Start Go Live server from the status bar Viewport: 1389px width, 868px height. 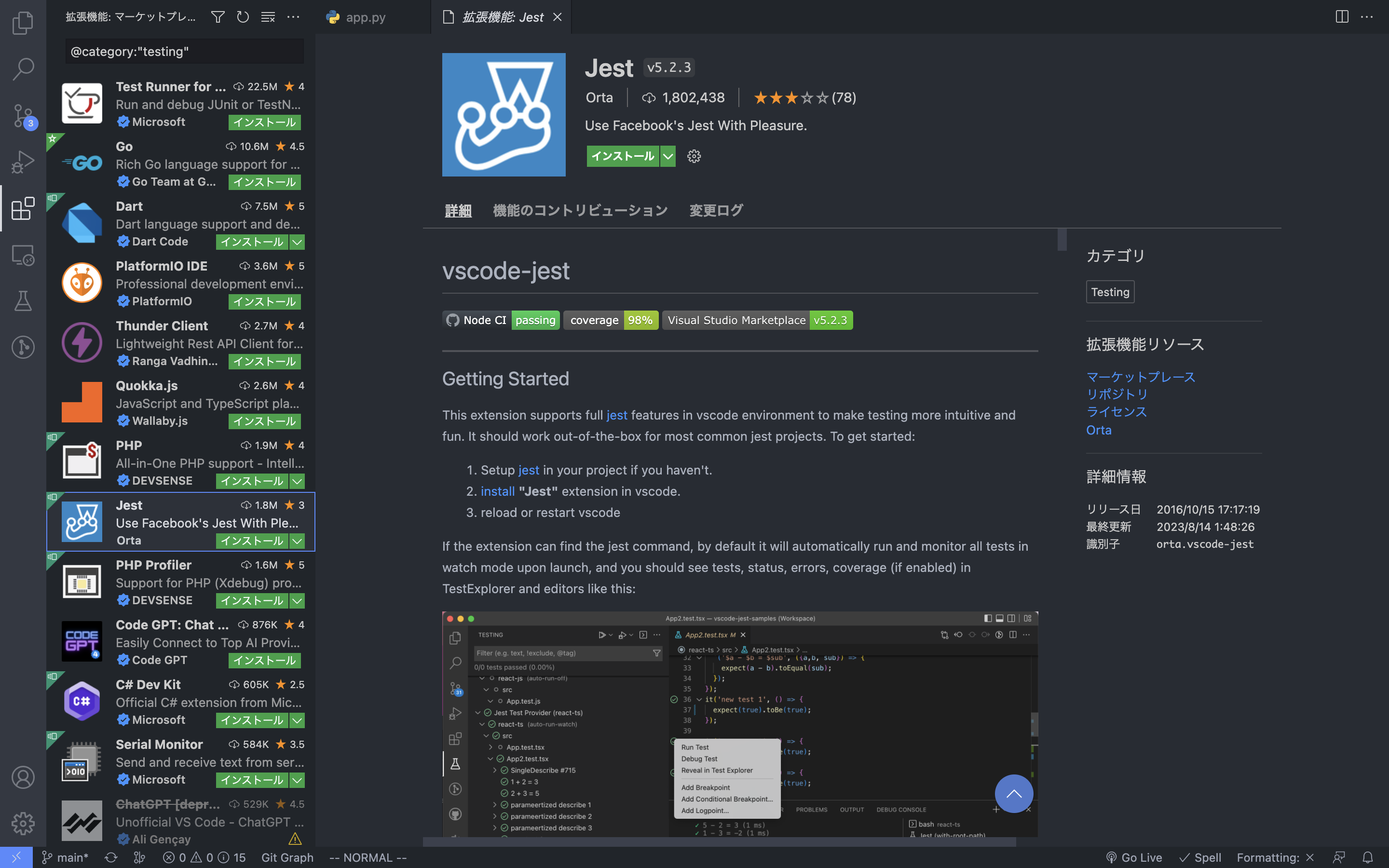tap(1136, 857)
